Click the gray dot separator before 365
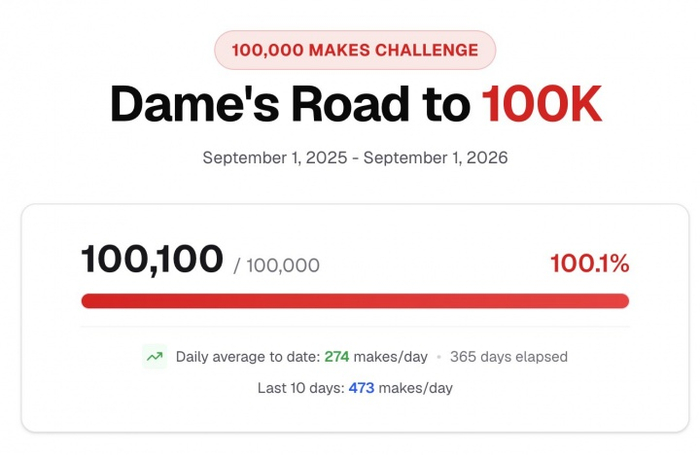The width and height of the screenshot is (700, 455). (x=439, y=357)
